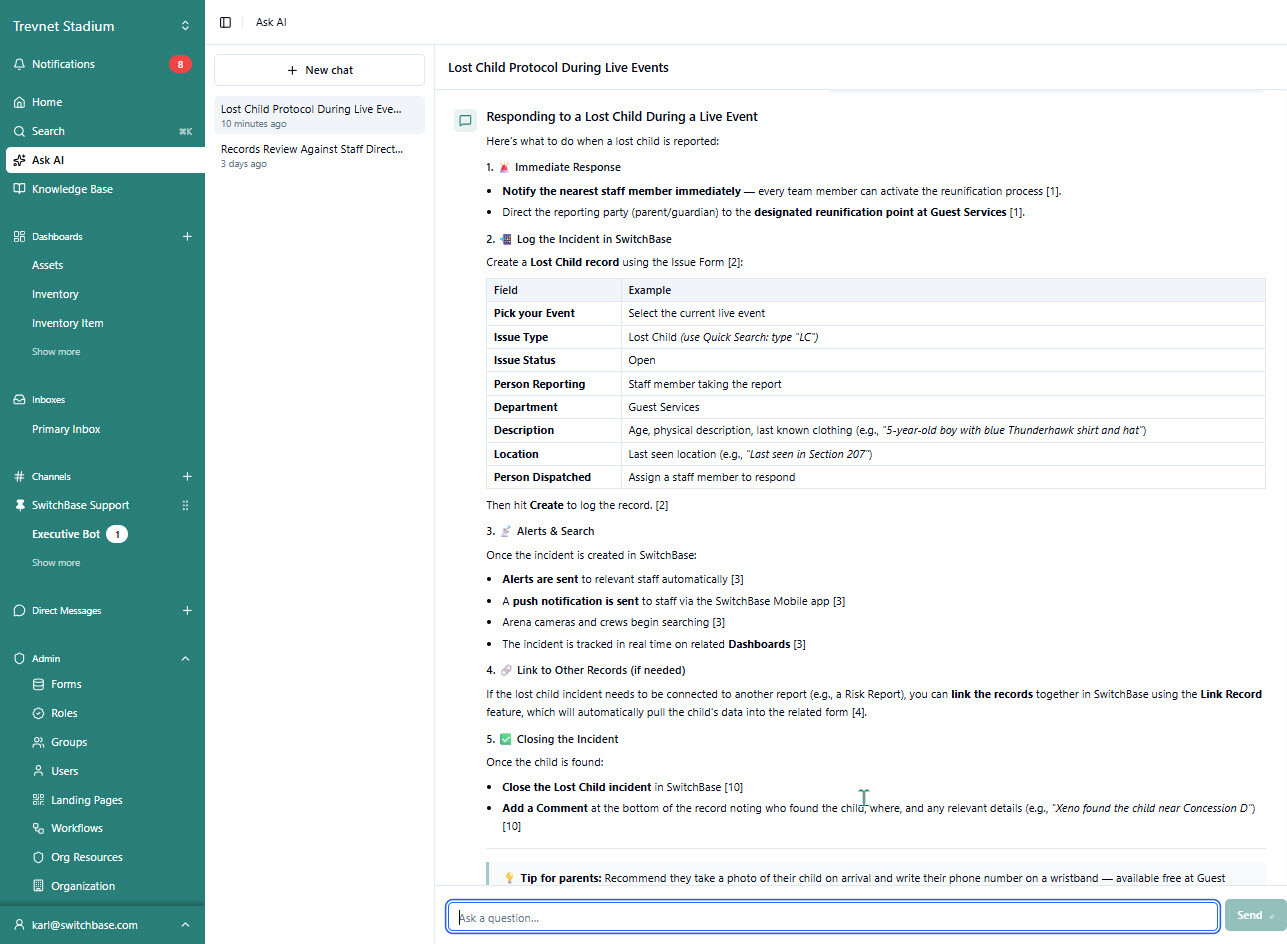Viewport: 1287px width, 944px height.
Task: Click the drag handle beside SwitchBase Support
Action: (x=185, y=506)
